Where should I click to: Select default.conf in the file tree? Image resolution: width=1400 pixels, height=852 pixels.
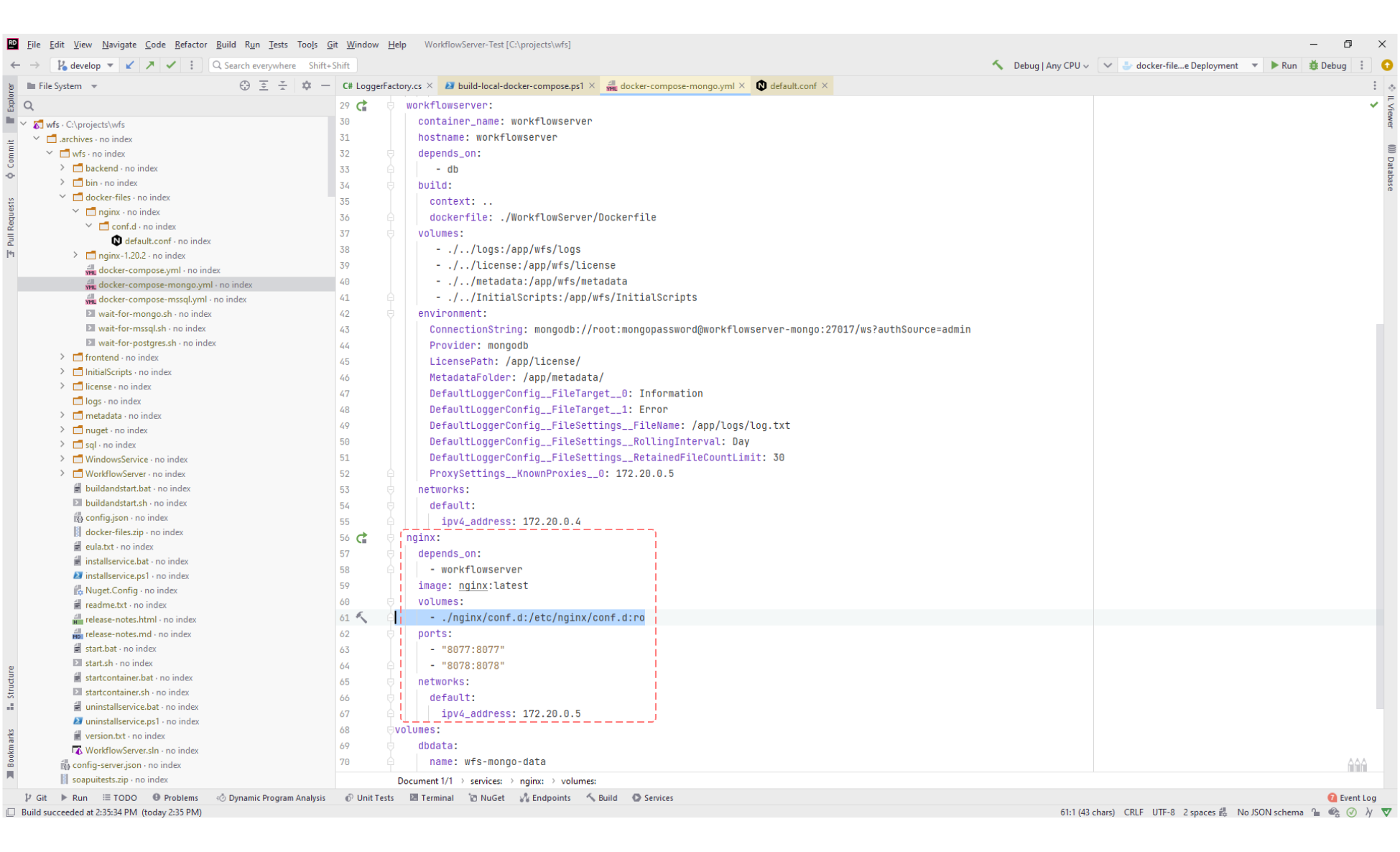[161, 241]
